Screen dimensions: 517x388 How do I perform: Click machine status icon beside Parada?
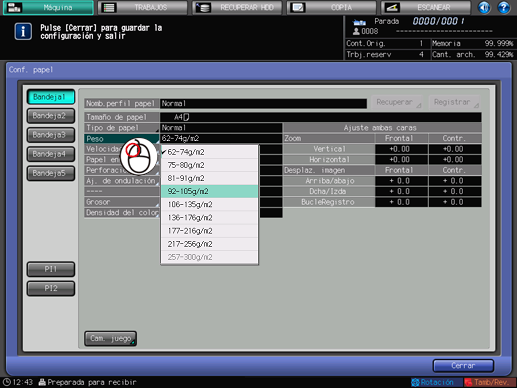click(x=360, y=22)
